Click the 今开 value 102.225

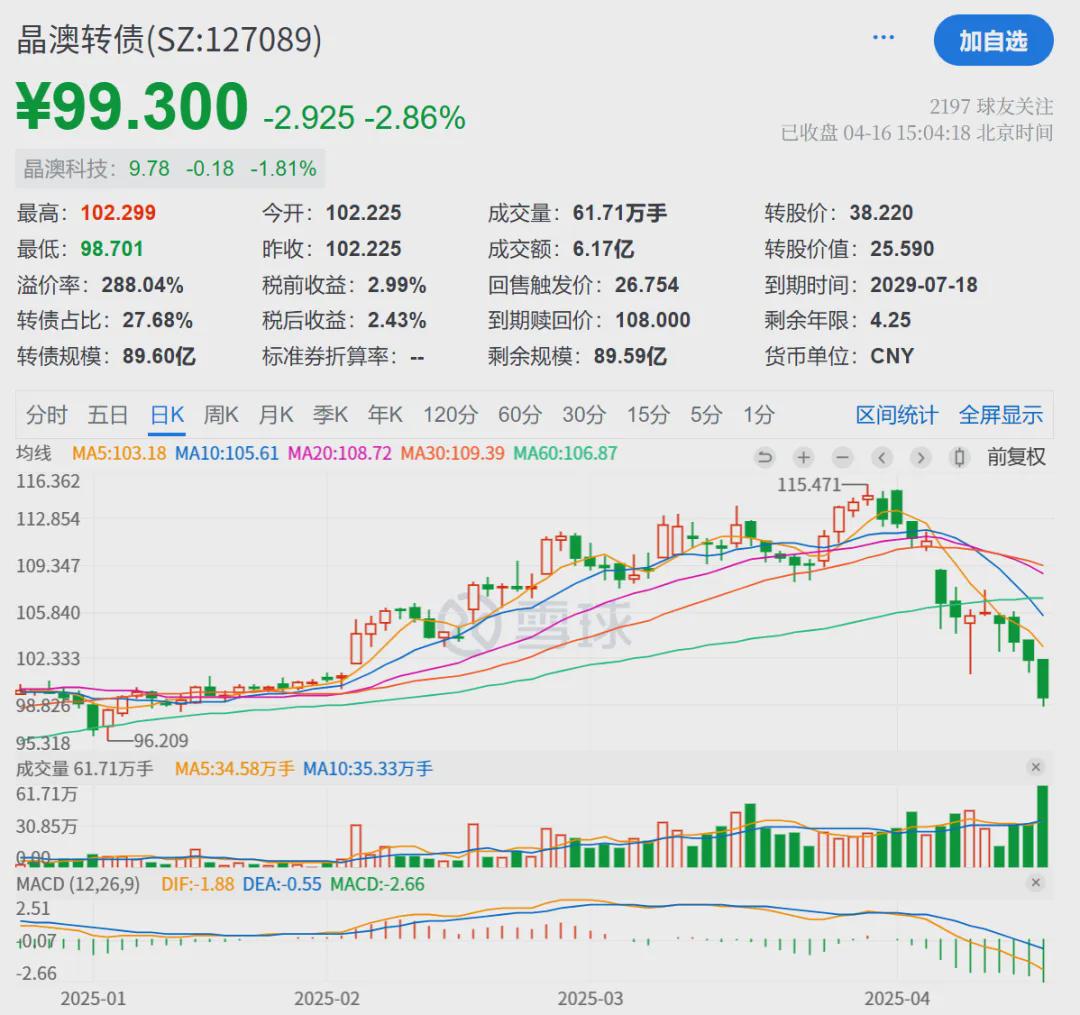click(364, 213)
